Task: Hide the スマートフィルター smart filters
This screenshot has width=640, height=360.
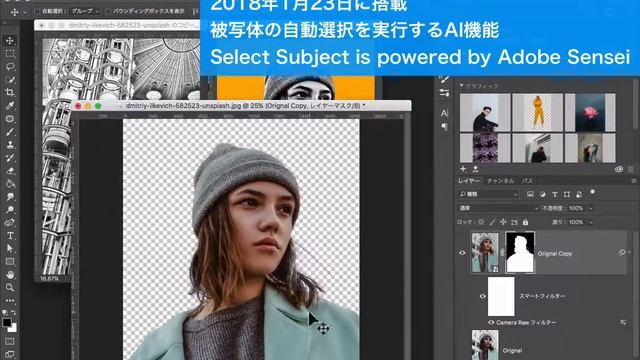Action: tap(482, 296)
